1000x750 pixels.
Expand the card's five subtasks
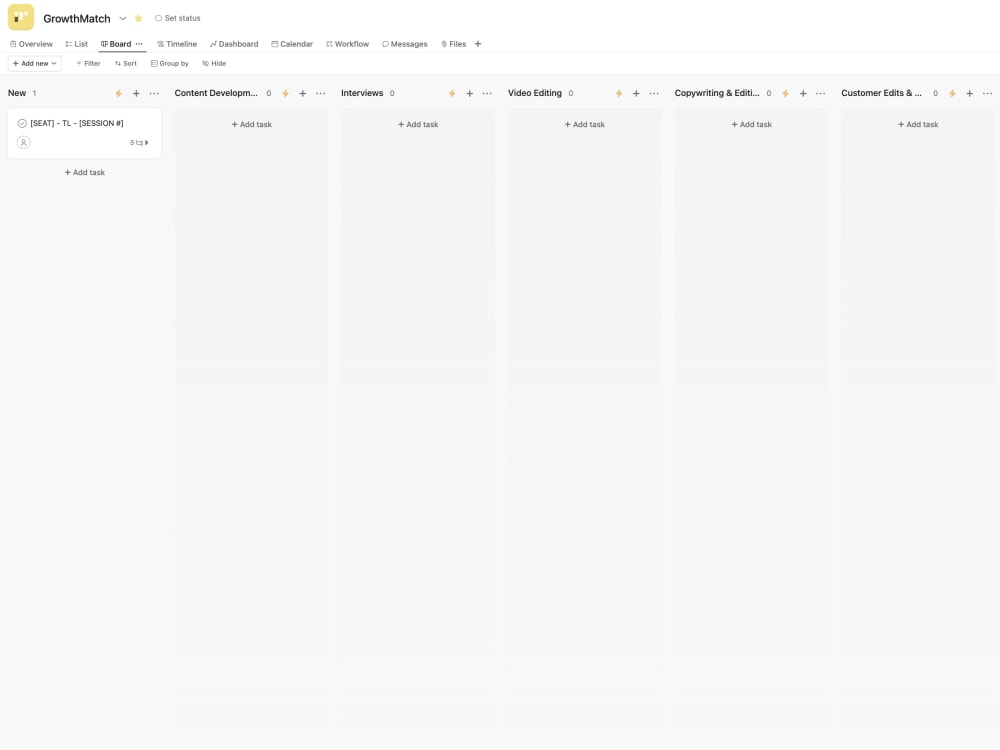[139, 142]
